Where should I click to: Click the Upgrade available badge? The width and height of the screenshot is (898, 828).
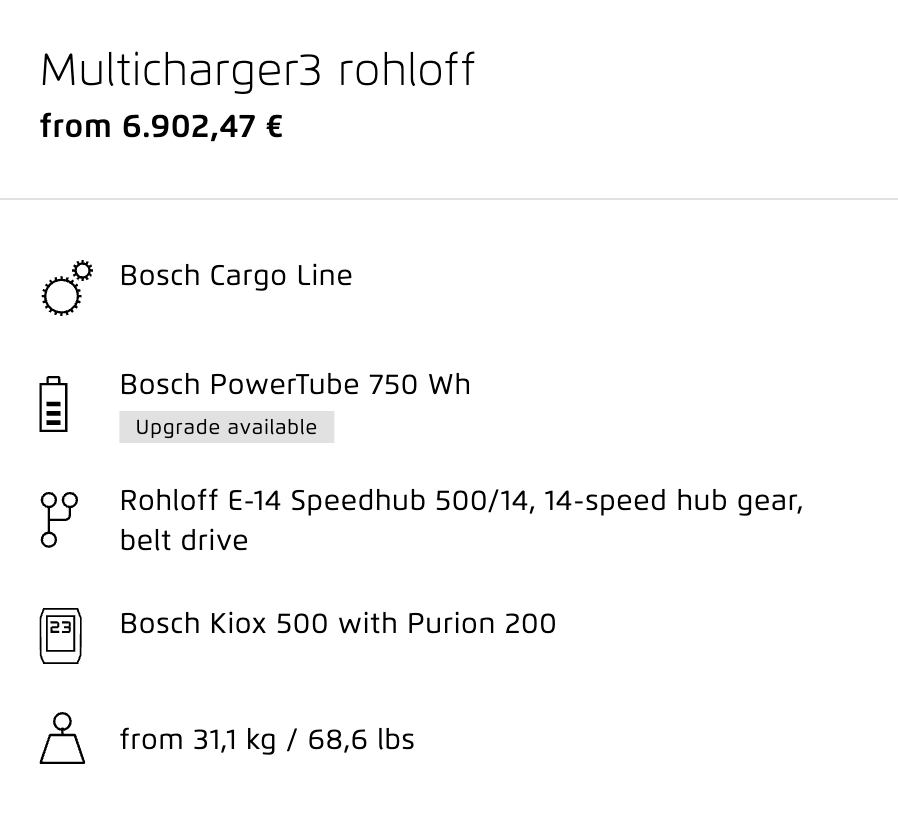point(227,427)
